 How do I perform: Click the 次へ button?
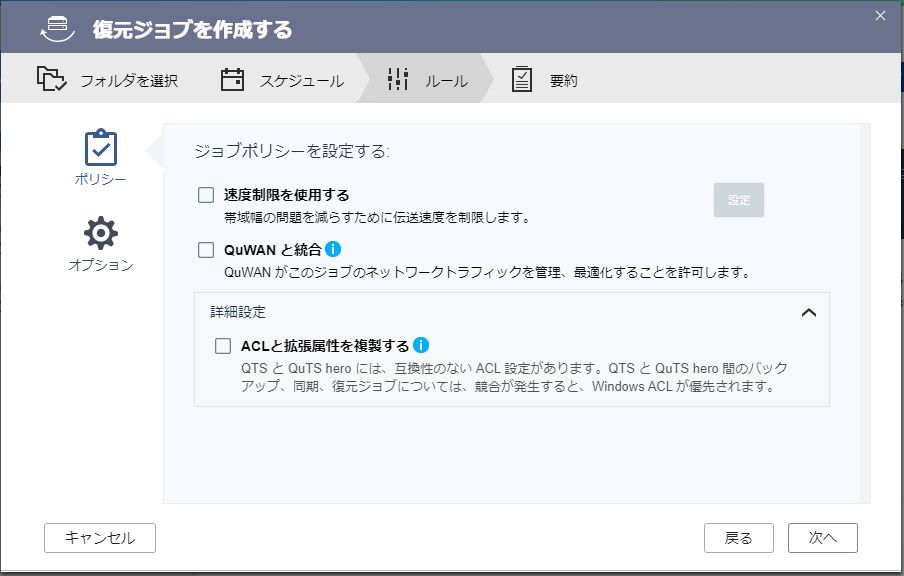tap(823, 538)
